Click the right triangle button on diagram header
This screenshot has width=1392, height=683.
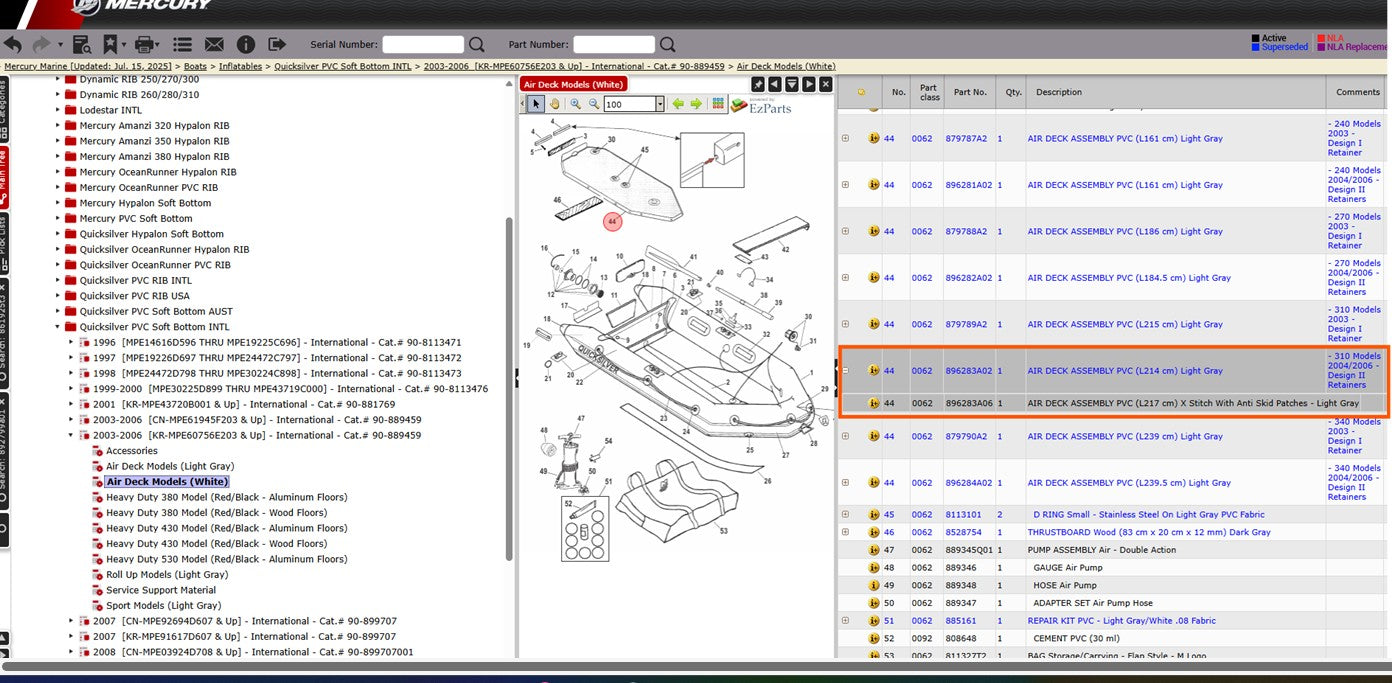pyautogui.click(x=809, y=85)
